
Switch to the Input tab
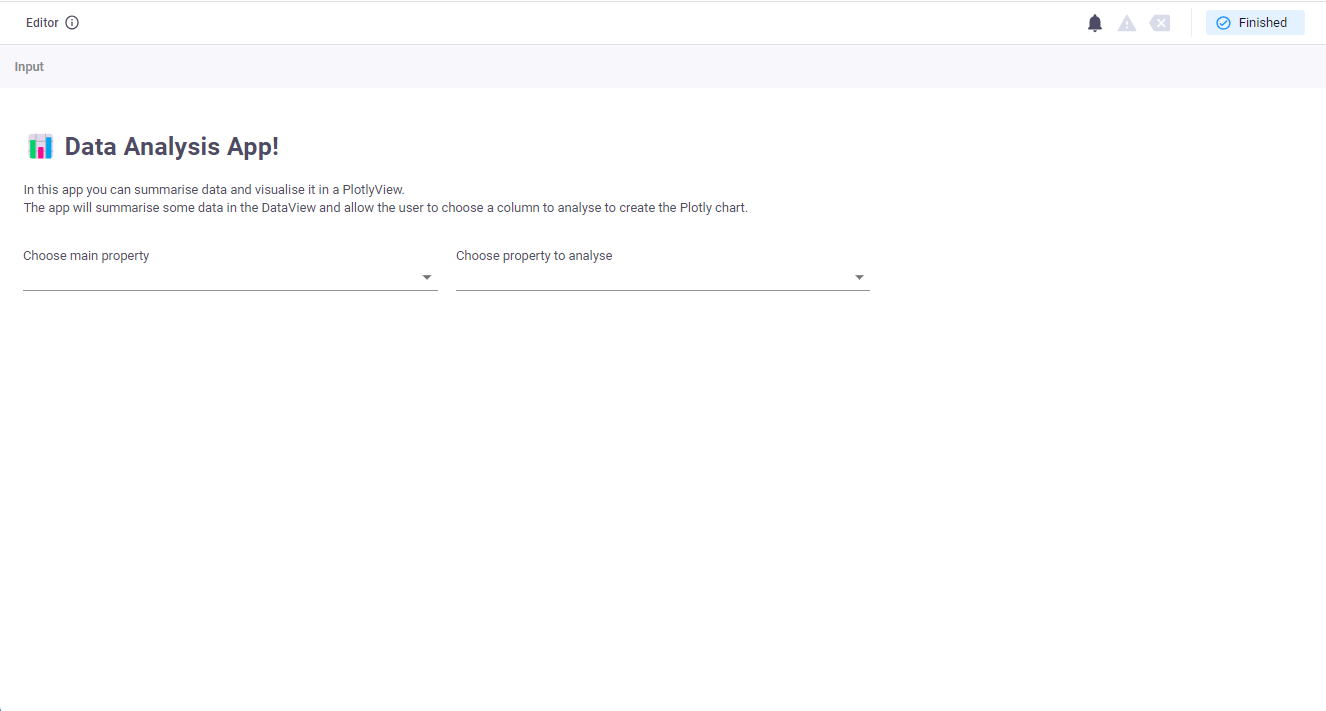(29, 67)
